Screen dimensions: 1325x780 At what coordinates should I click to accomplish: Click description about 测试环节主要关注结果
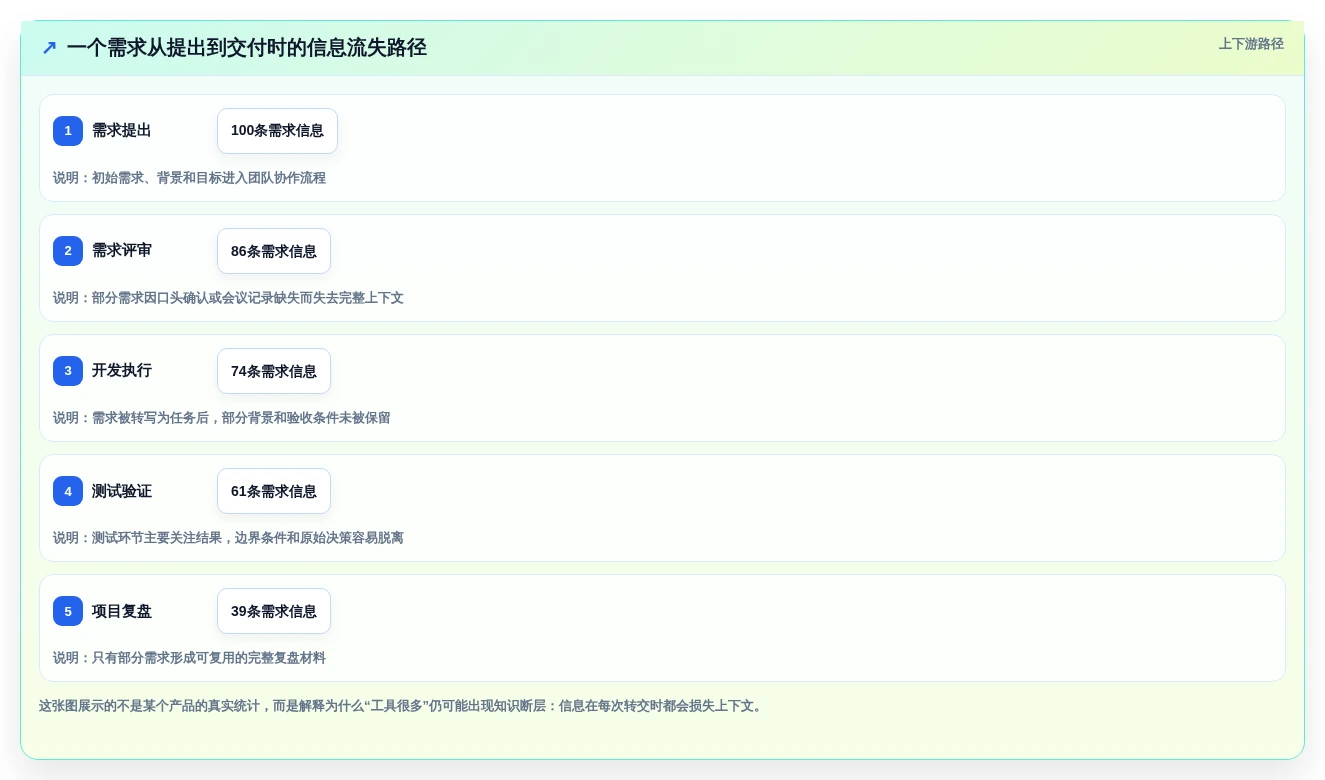tap(228, 538)
